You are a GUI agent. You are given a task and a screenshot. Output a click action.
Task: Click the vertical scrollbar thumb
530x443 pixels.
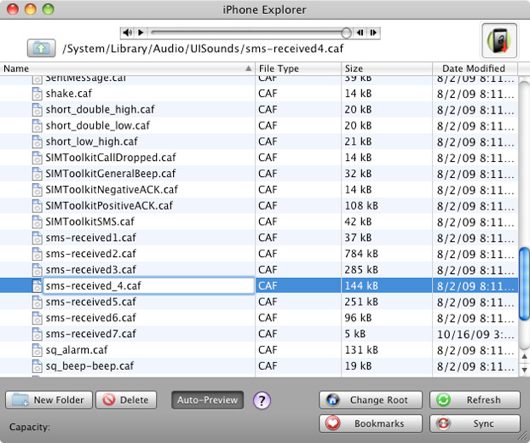(x=524, y=284)
